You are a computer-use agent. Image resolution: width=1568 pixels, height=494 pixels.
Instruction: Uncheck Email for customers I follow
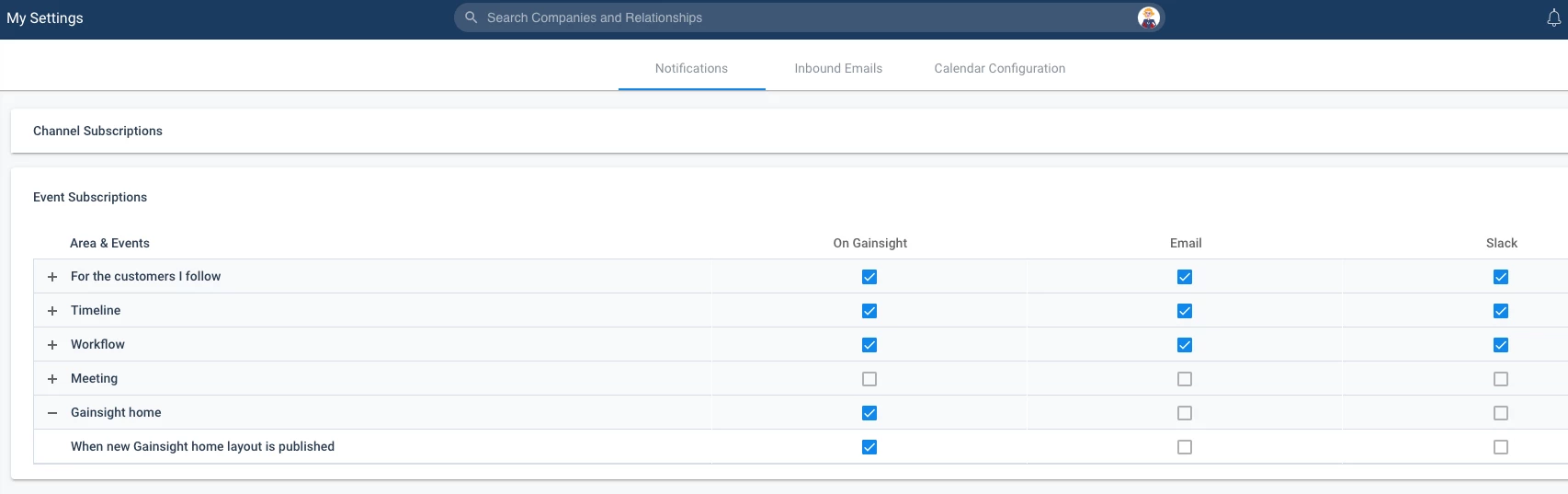(x=1185, y=277)
